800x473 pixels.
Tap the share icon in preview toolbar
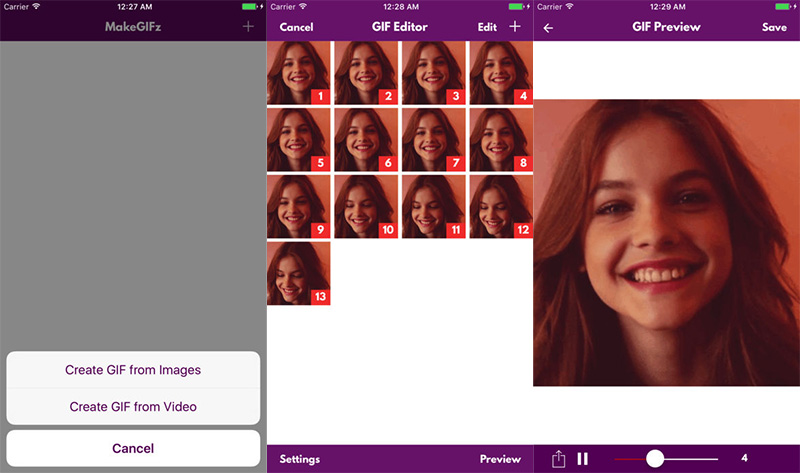coord(559,458)
